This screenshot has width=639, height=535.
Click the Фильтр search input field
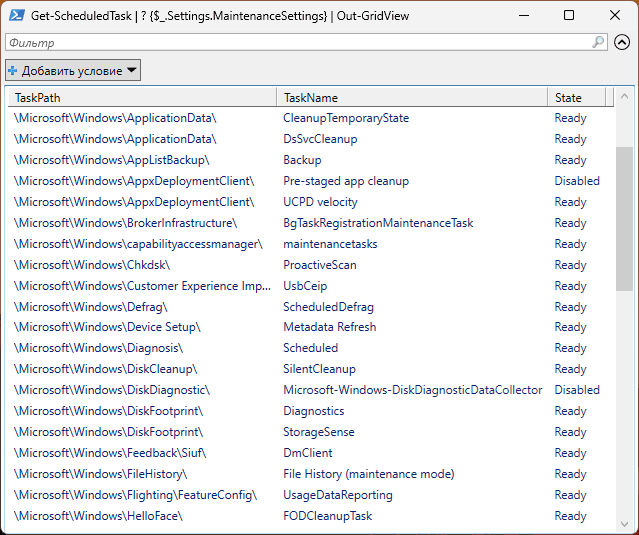pos(306,42)
